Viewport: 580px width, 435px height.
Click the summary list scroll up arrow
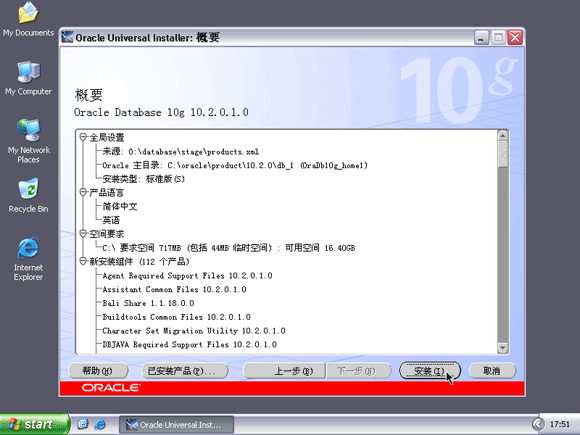(x=503, y=135)
